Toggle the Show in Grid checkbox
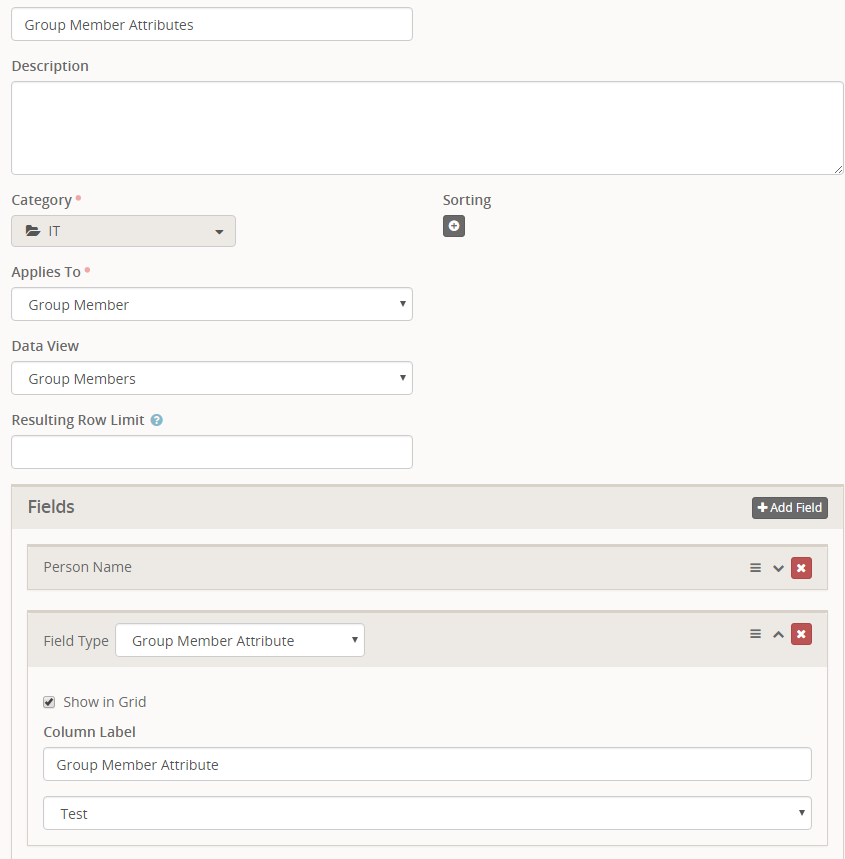Image resolution: width=845 pixels, height=859 pixels. tap(49, 702)
